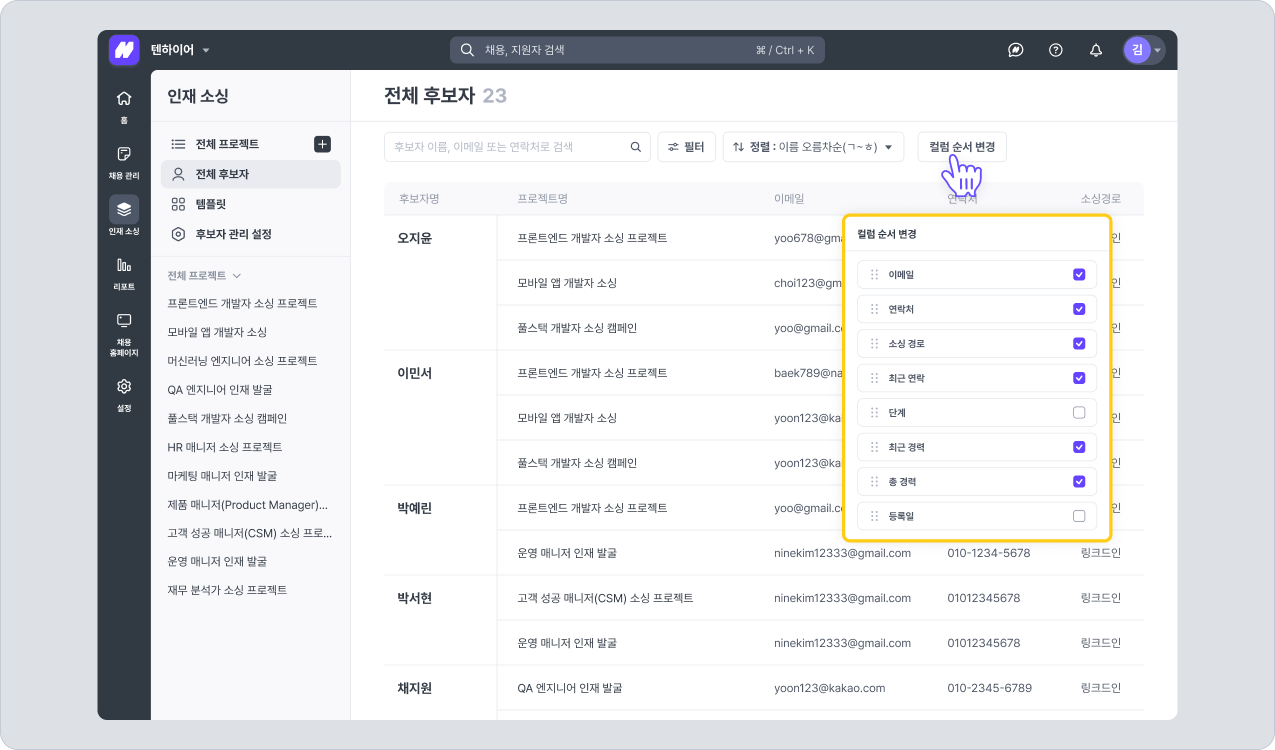Open QA 엔지니어 인재 발굴 in sidebar

[x=219, y=389]
